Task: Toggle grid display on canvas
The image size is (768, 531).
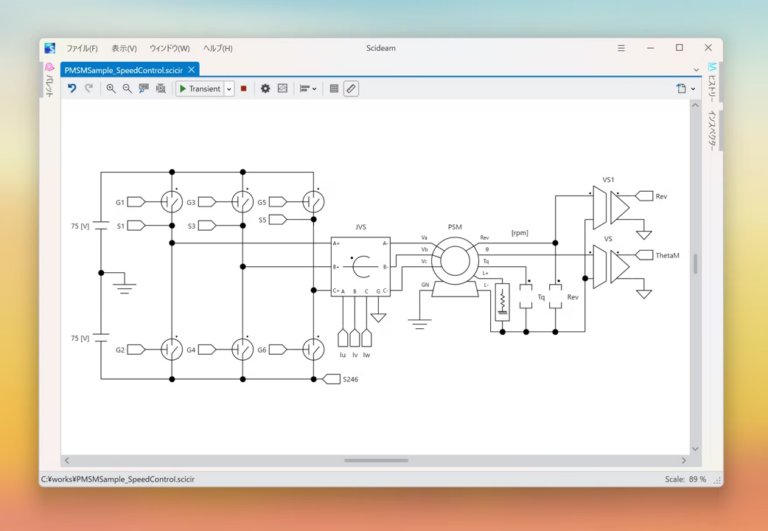Action: click(x=334, y=88)
